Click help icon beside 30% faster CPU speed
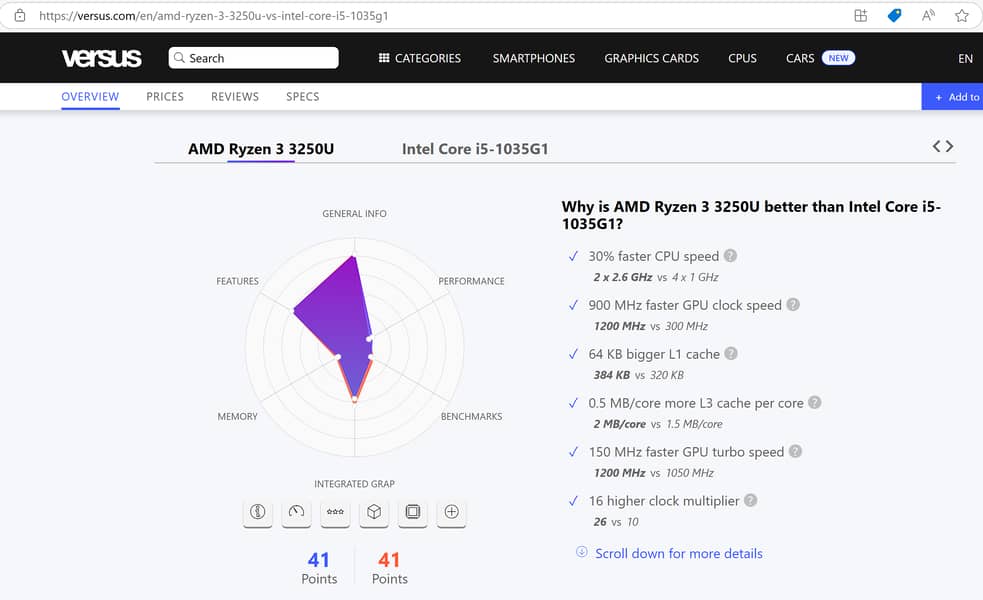The height and width of the screenshot is (600, 983). click(x=731, y=256)
